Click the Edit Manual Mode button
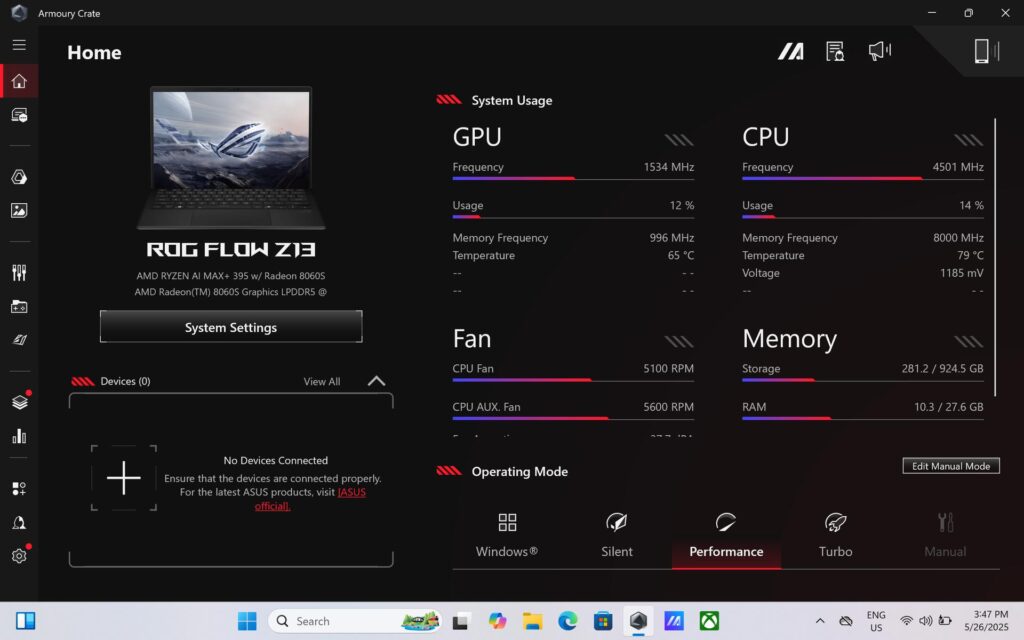Image resolution: width=1024 pixels, height=640 pixels. pos(950,466)
